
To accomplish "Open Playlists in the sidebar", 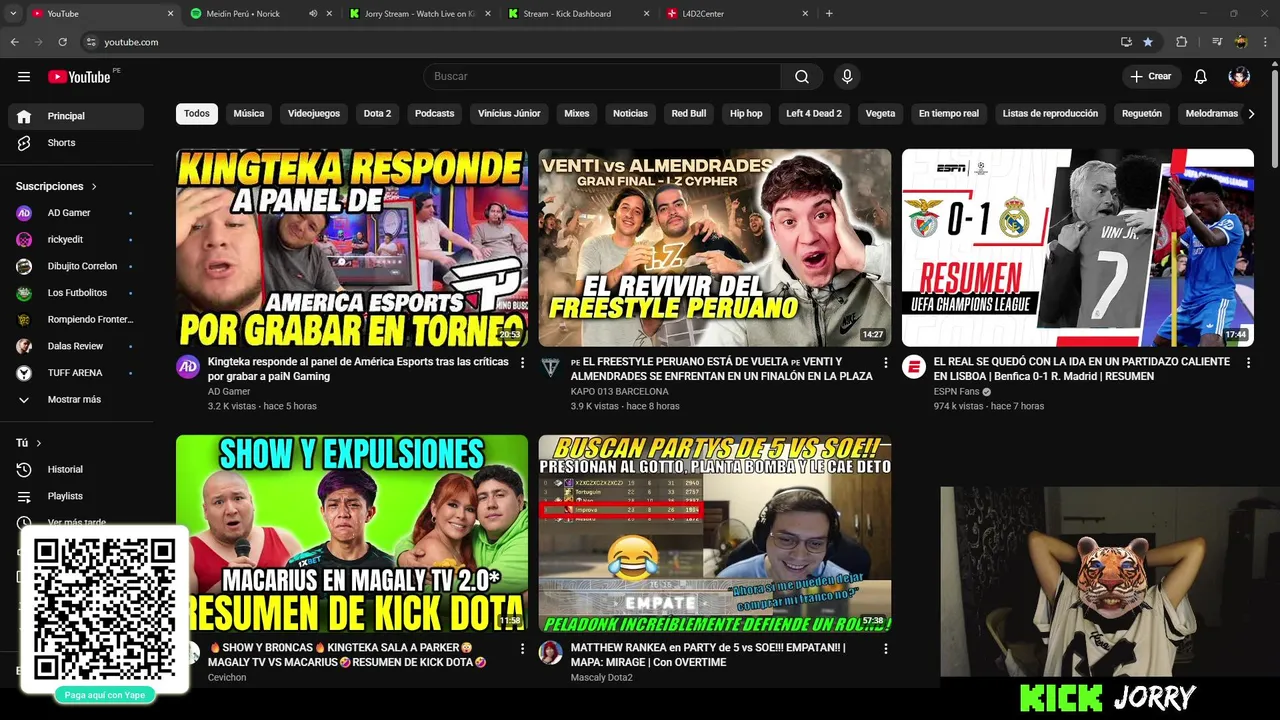I will point(76,496).
